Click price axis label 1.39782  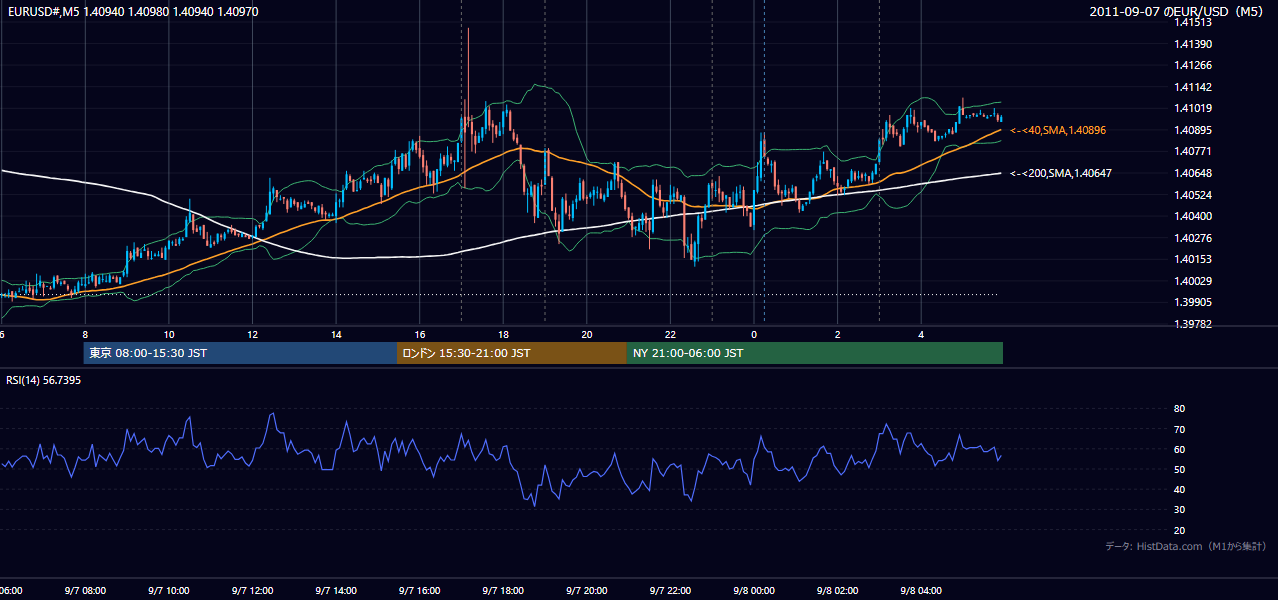coord(1192,323)
